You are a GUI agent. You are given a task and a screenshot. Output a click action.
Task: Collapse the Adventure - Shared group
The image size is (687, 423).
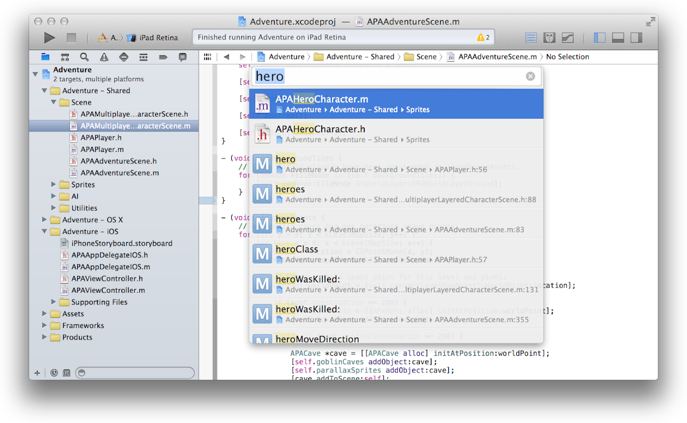(x=44, y=91)
